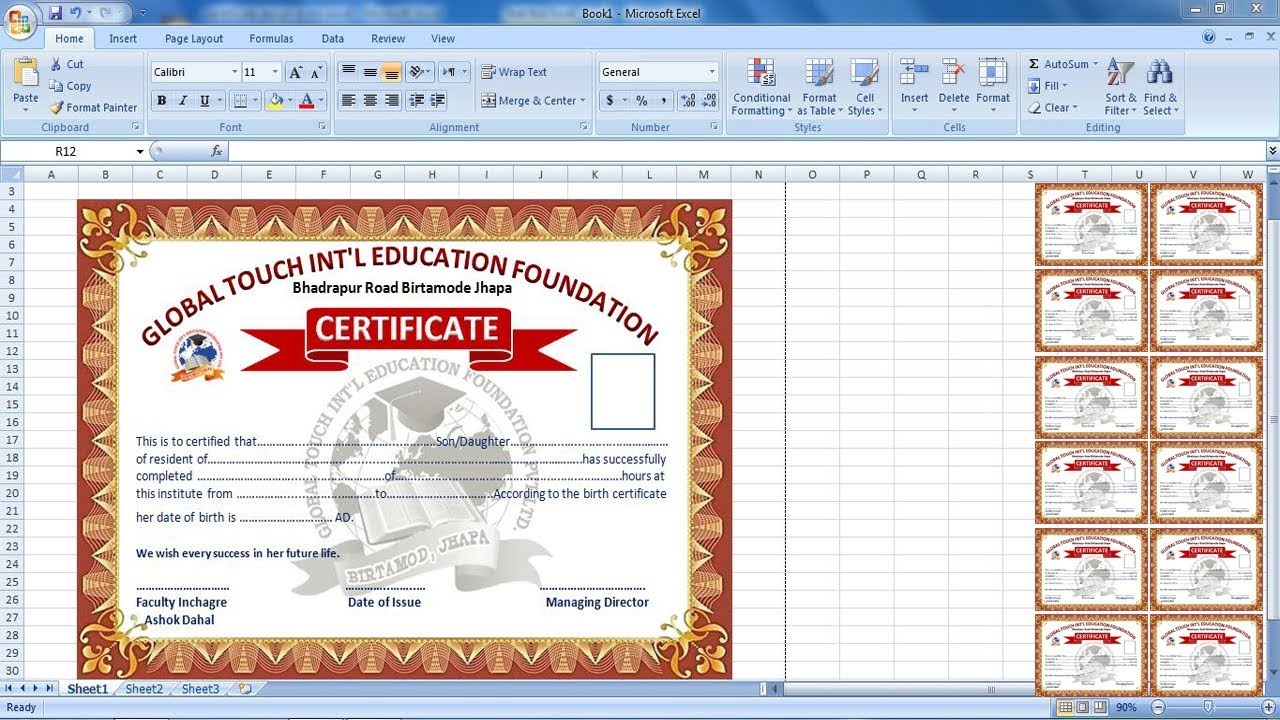
Task: Switch to the Insert ribbon tab
Action: click(123, 38)
